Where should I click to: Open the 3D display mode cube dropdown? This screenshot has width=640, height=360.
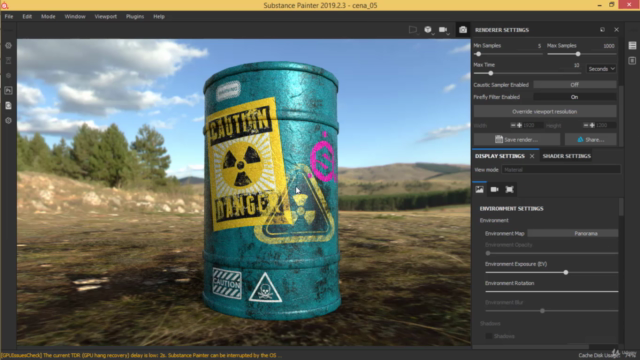click(428, 30)
